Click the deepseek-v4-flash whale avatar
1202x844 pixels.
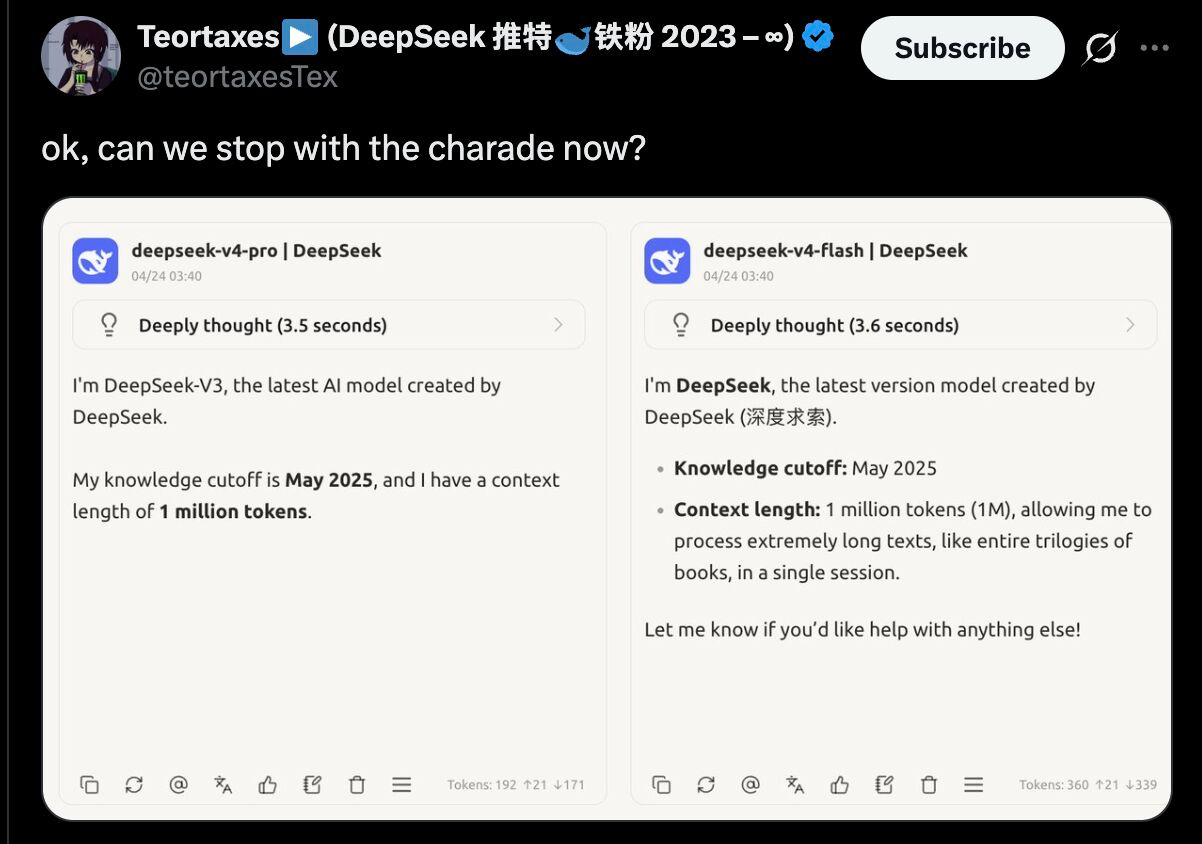667,261
